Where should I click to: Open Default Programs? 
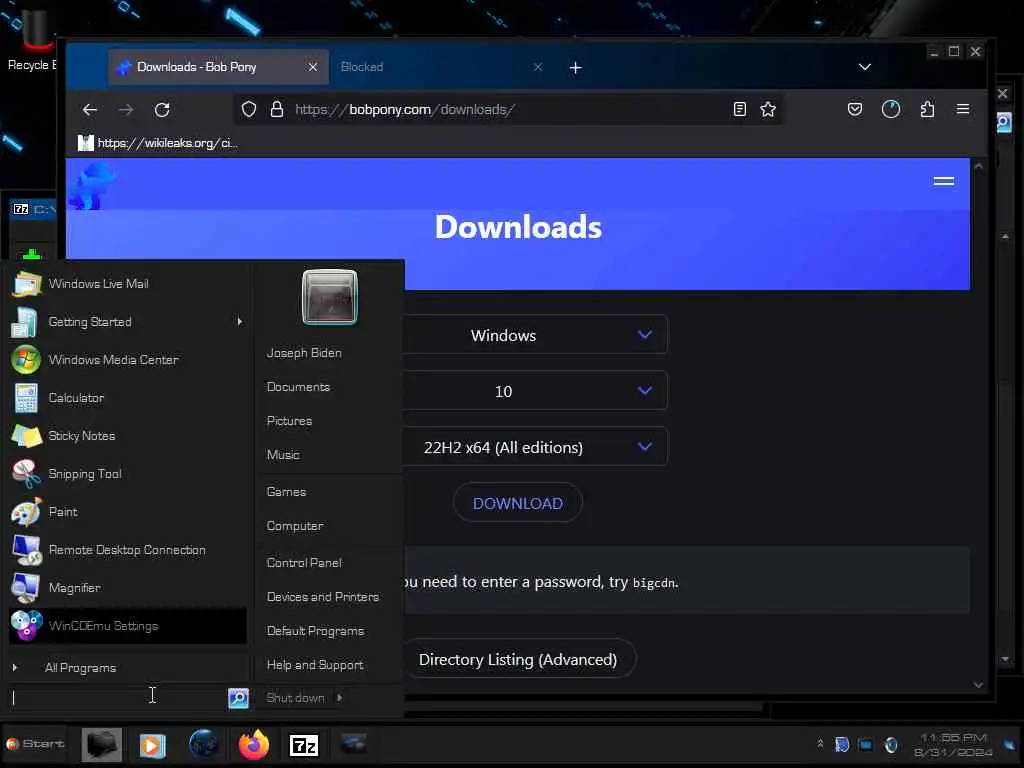(315, 630)
